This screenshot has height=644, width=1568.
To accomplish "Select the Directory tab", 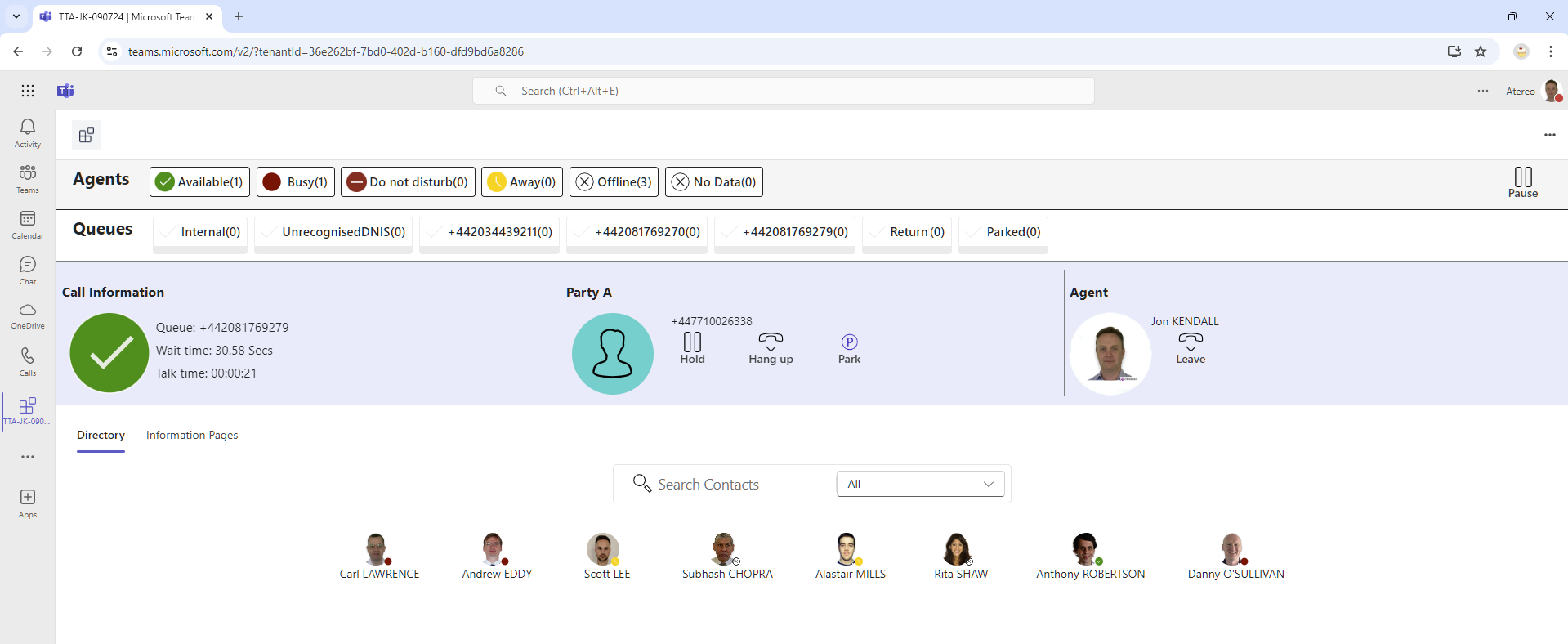I will coord(101,435).
